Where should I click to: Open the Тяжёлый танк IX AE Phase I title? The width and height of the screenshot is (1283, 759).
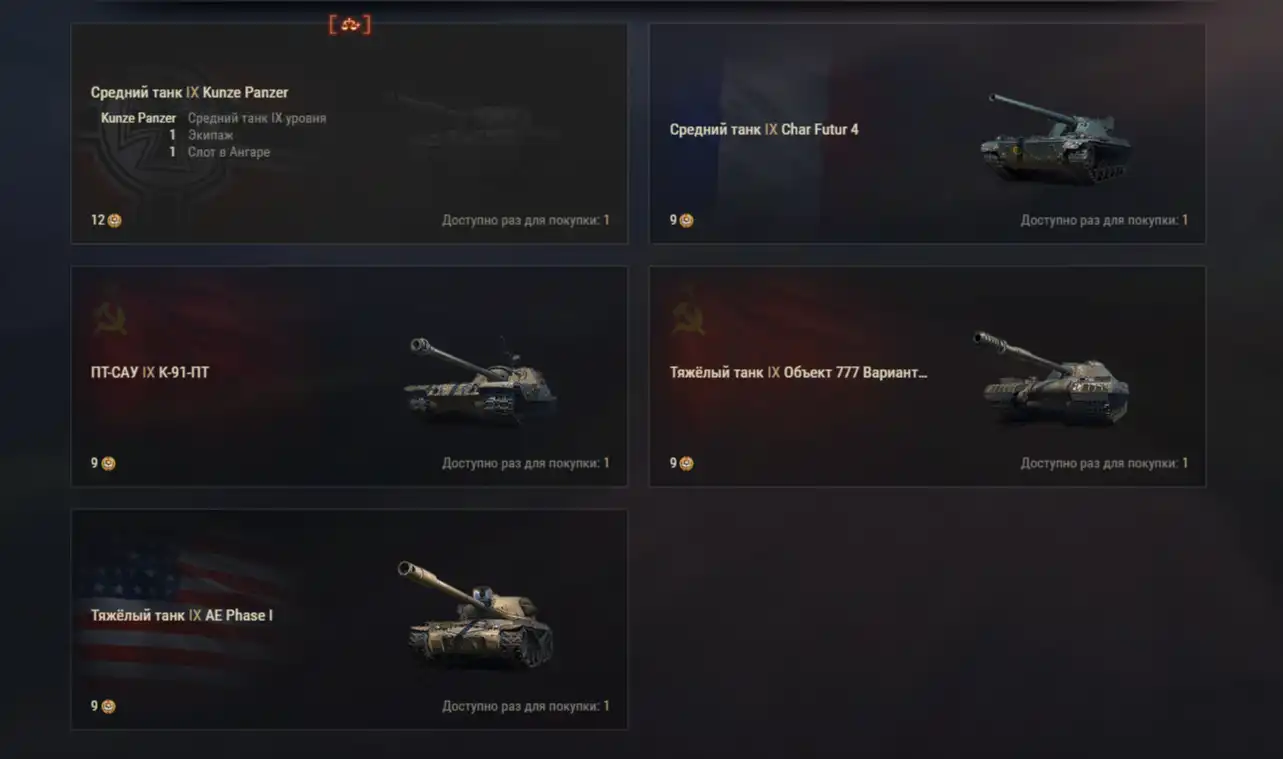tap(181, 615)
